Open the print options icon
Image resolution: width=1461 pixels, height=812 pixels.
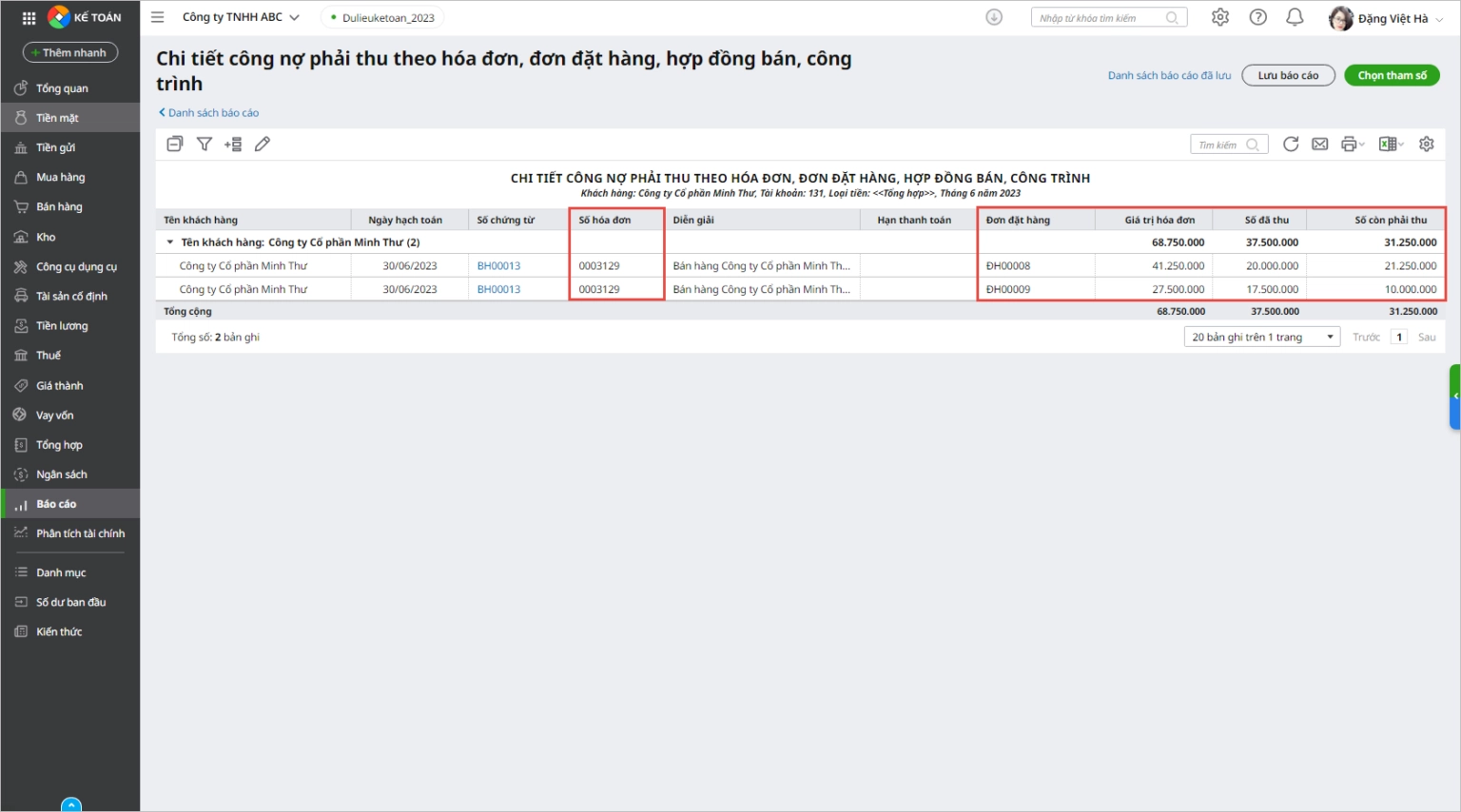pyautogui.click(x=1352, y=145)
